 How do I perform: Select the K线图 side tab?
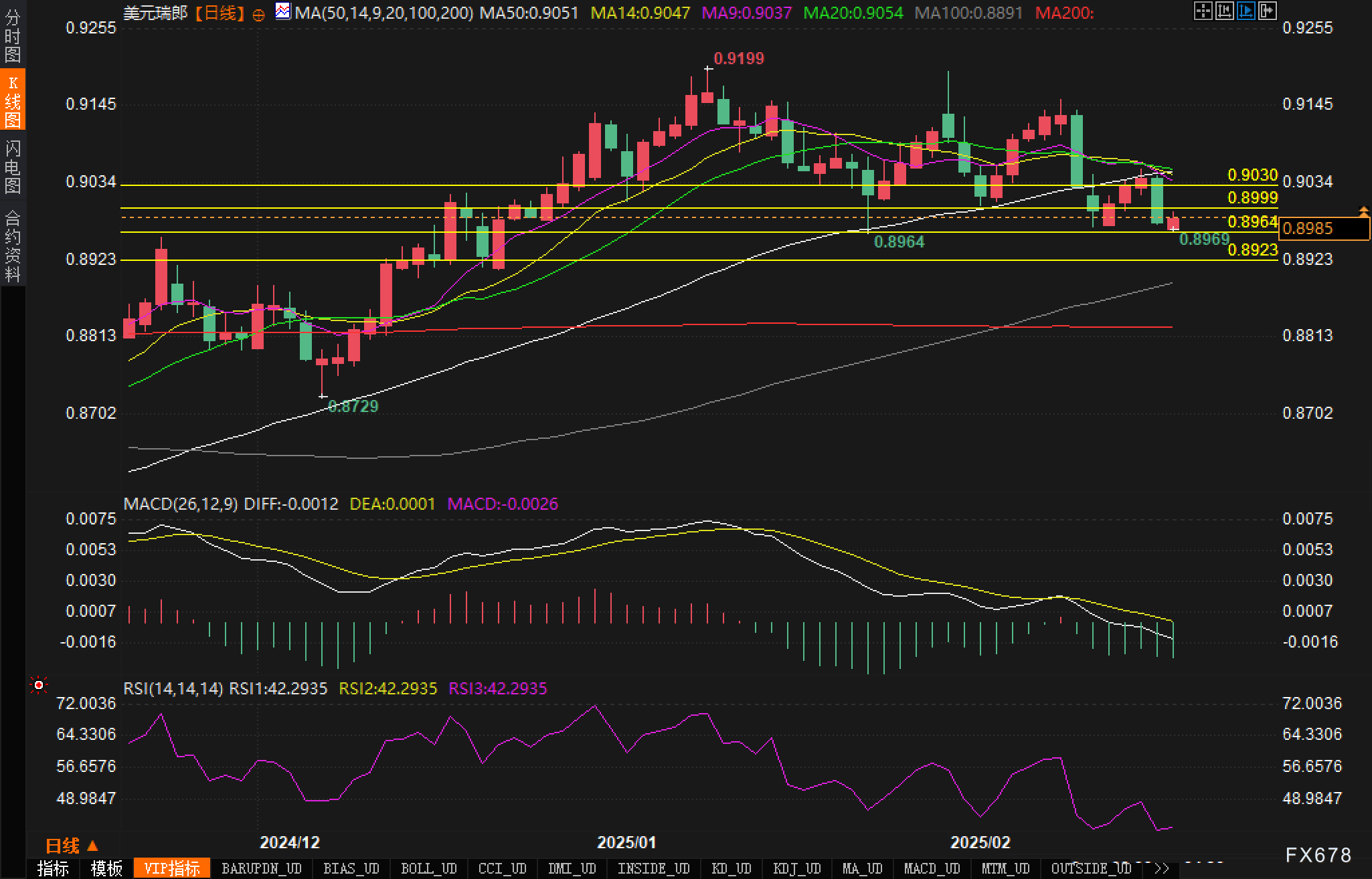pos(12,100)
